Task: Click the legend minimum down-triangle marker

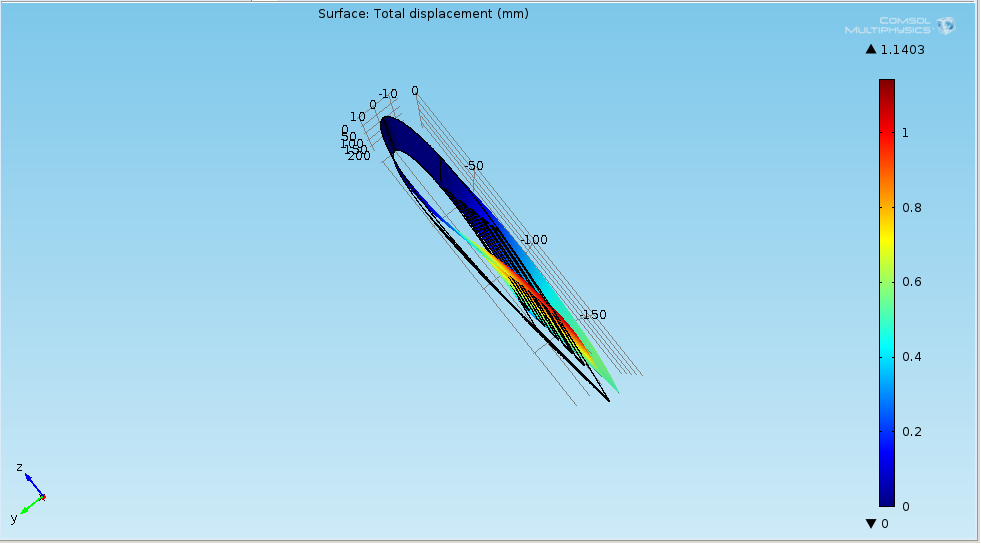Action: (871, 524)
